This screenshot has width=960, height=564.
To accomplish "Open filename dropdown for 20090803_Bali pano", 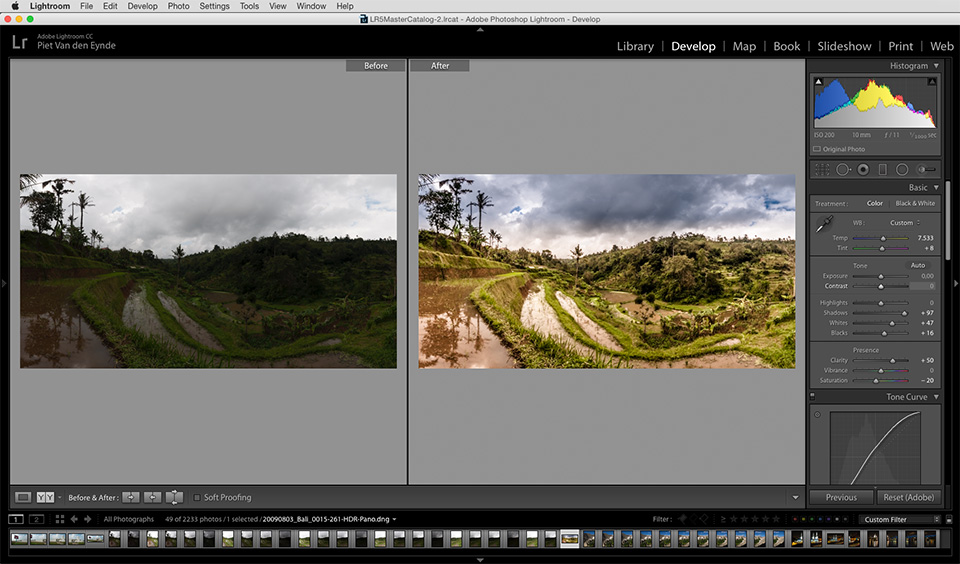I will point(394,519).
